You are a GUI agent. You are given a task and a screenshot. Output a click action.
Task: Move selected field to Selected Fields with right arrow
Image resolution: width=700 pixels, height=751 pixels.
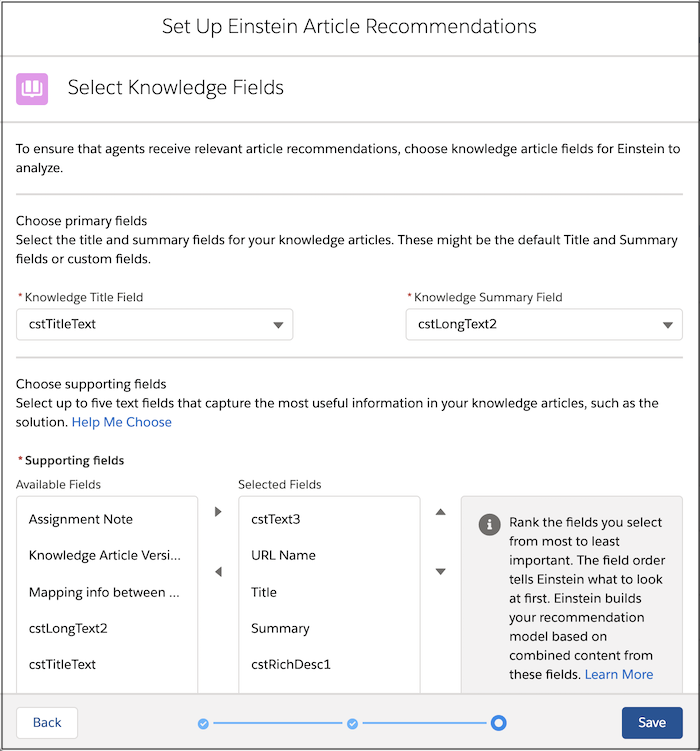tap(218, 512)
